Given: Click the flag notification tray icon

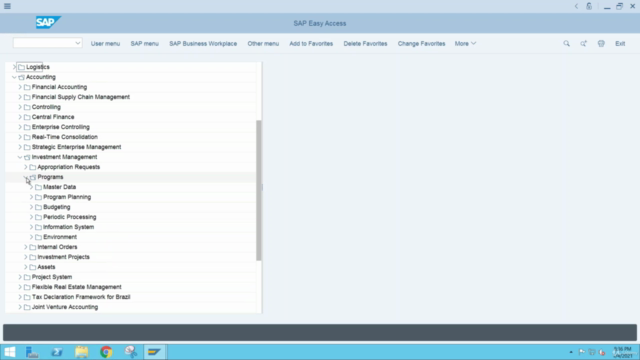Looking at the screenshot, I should tap(582, 352).
